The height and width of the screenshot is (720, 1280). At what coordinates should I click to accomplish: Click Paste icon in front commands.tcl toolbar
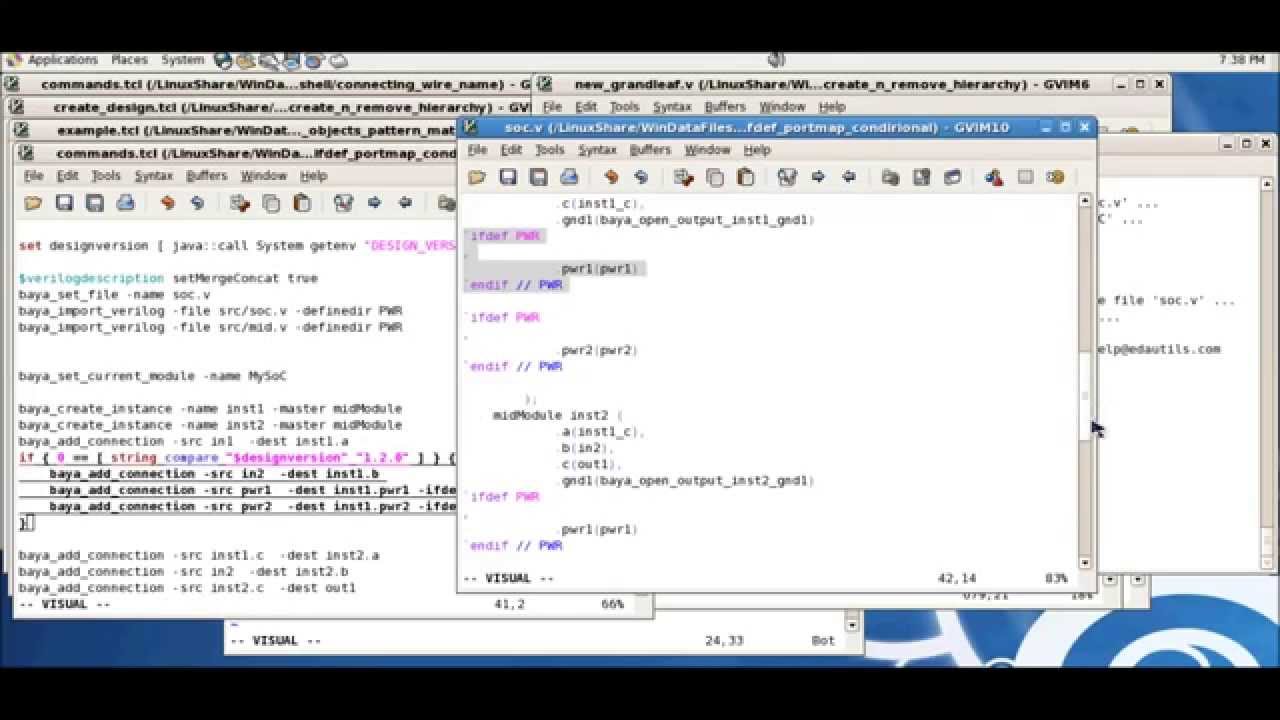(301, 203)
